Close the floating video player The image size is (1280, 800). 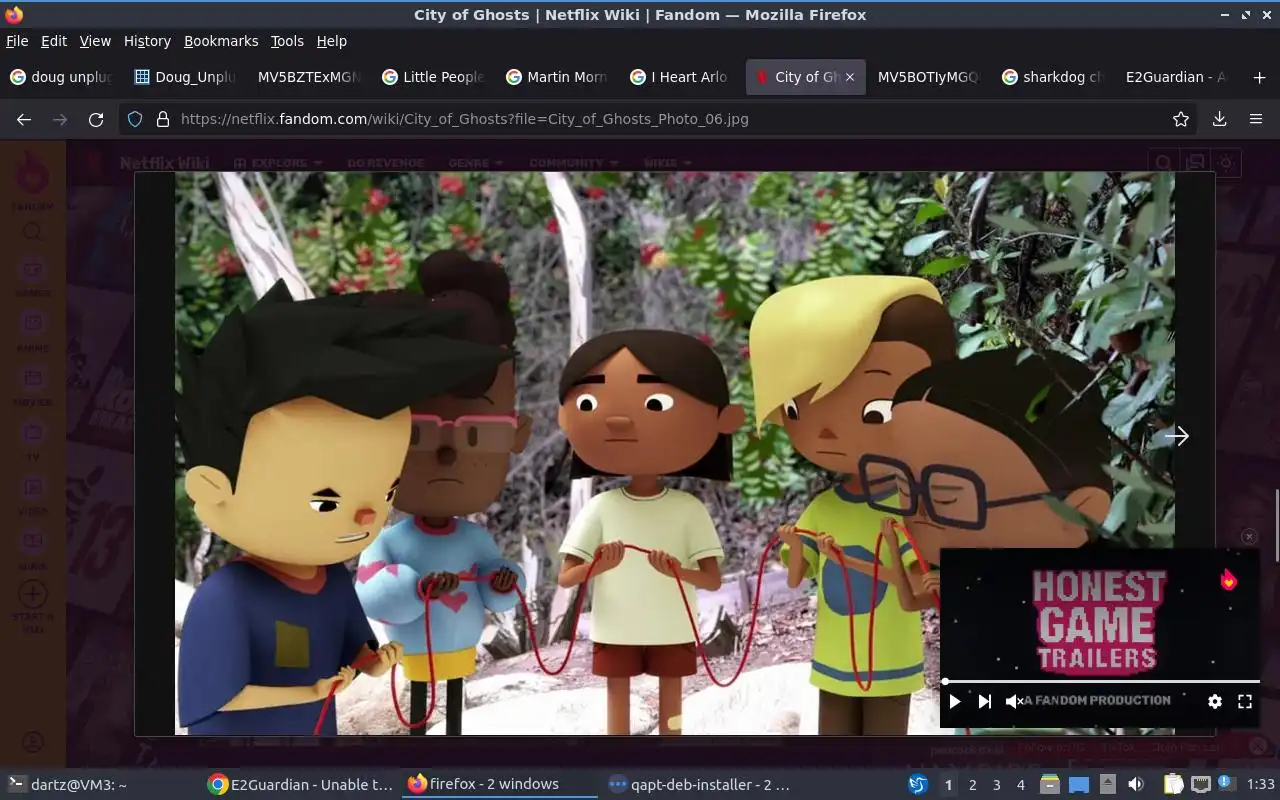pyautogui.click(x=1249, y=537)
